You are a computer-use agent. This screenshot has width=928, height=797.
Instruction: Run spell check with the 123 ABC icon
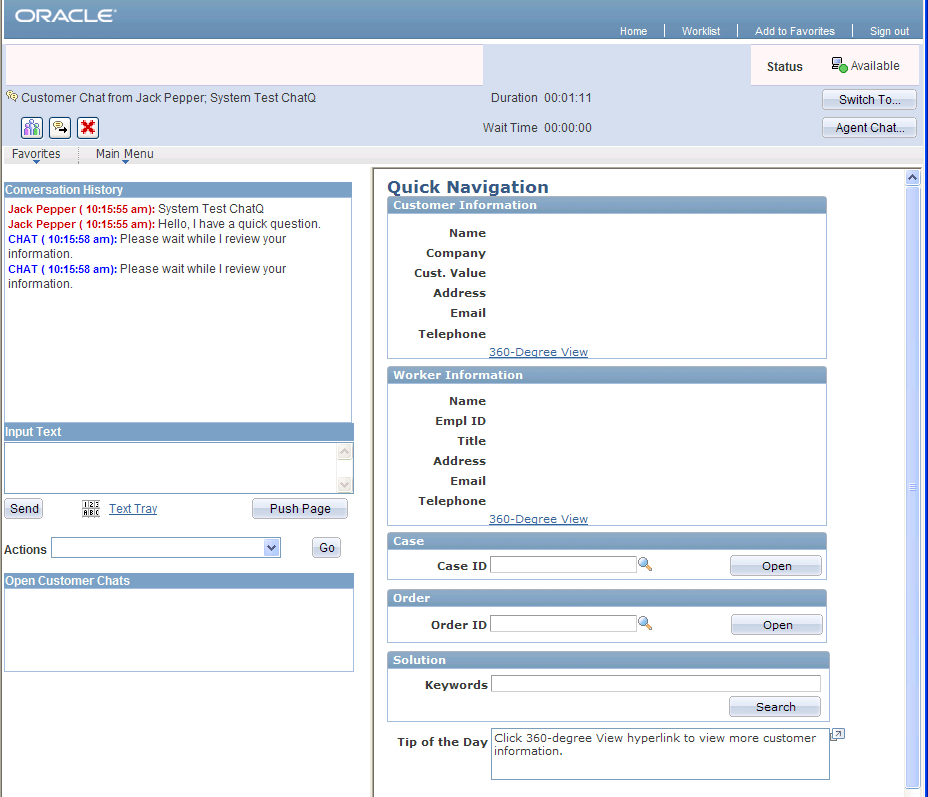90,508
